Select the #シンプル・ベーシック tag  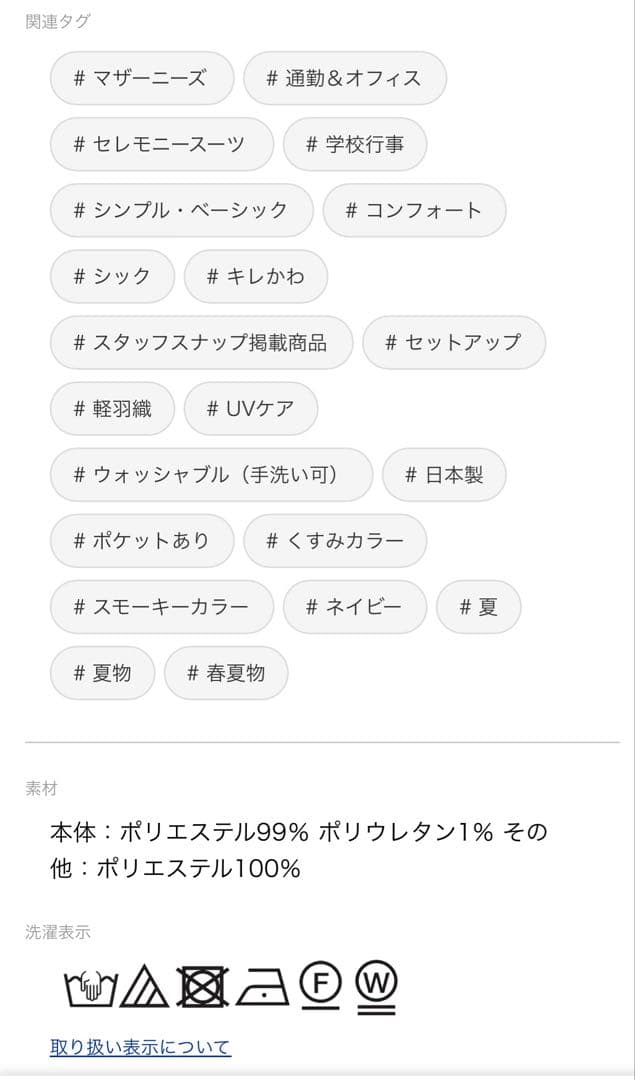coord(180,210)
